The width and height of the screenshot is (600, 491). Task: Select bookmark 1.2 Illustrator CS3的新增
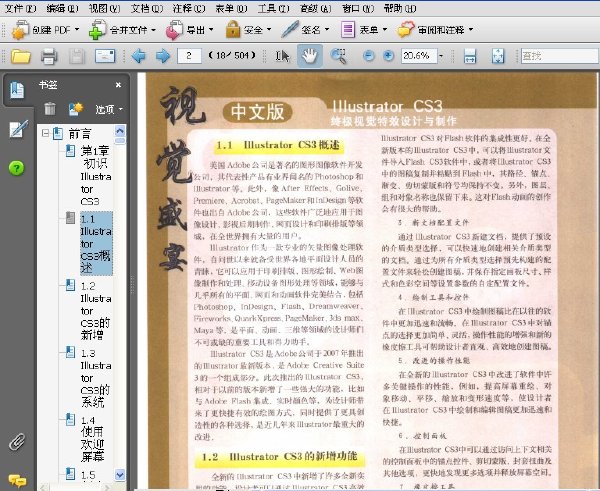pyautogui.click(x=95, y=310)
